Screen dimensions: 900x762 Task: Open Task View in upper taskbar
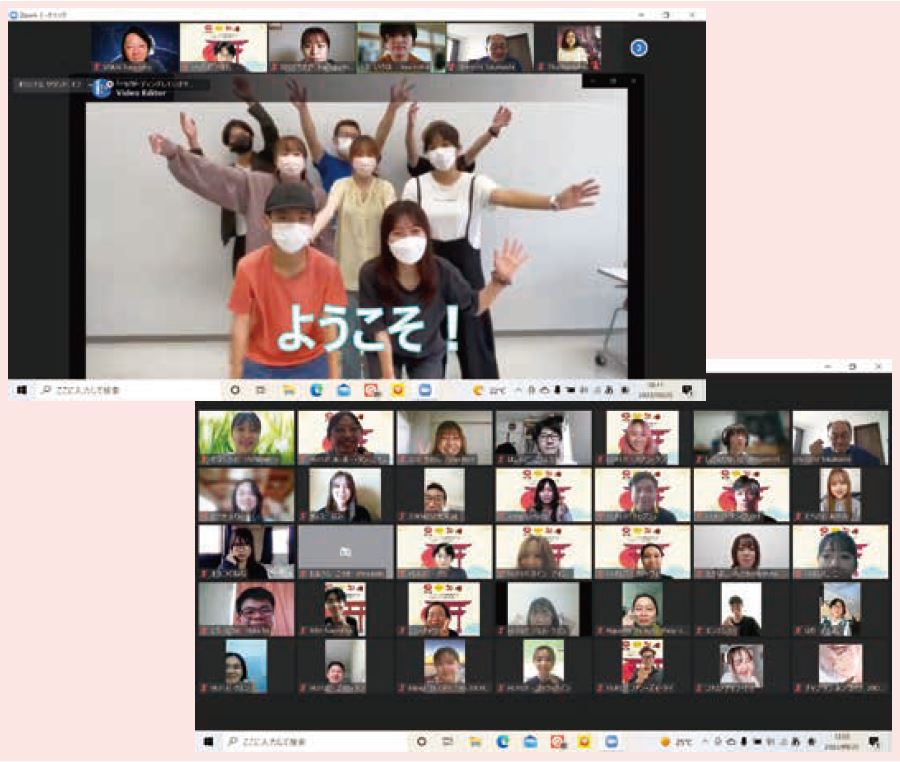(x=261, y=390)
